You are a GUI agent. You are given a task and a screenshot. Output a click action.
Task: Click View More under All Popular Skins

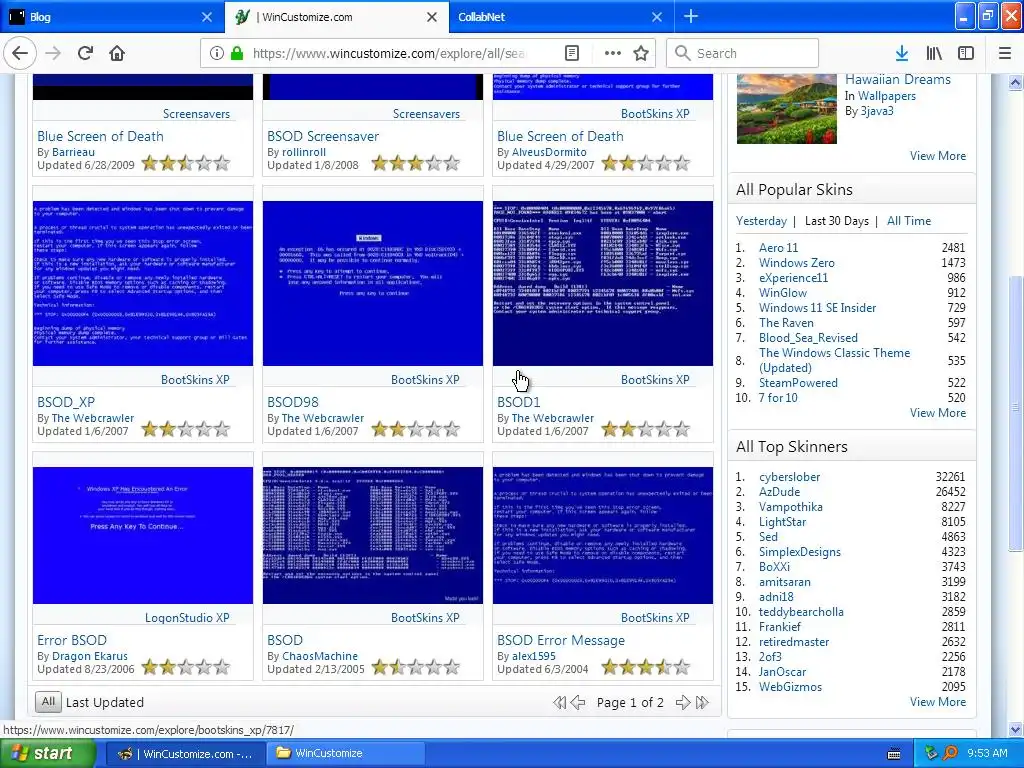pyautogui.click(x=938, y=413)
